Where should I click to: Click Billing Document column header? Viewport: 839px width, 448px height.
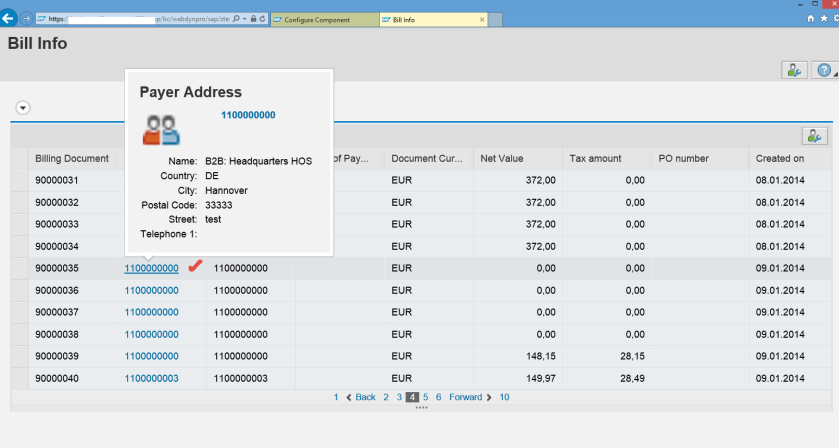click(72, 158)
